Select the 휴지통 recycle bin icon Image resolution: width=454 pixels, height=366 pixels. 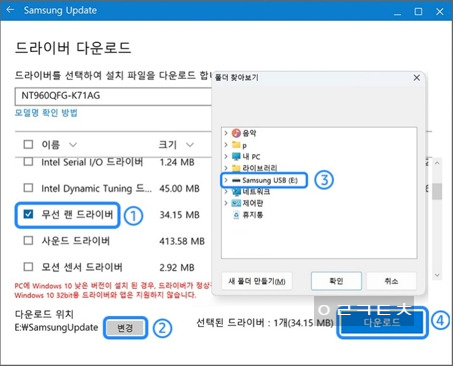236,215
